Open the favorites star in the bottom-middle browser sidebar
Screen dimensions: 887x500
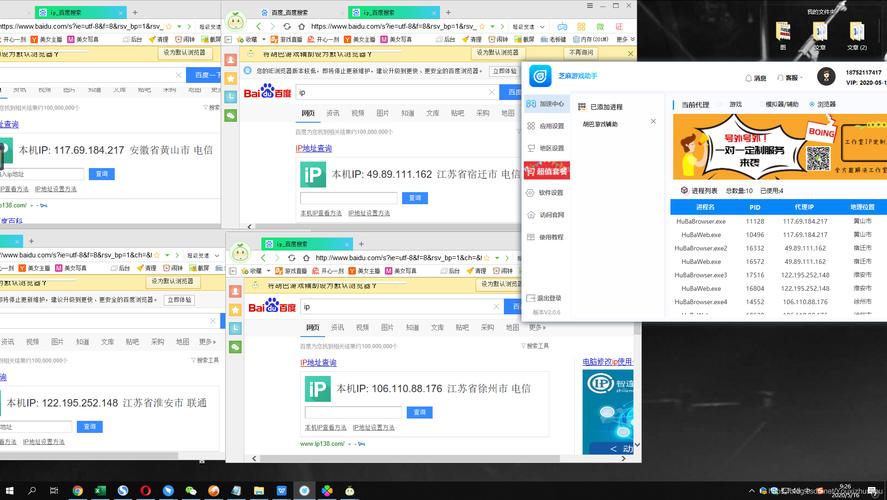(235, 309)
